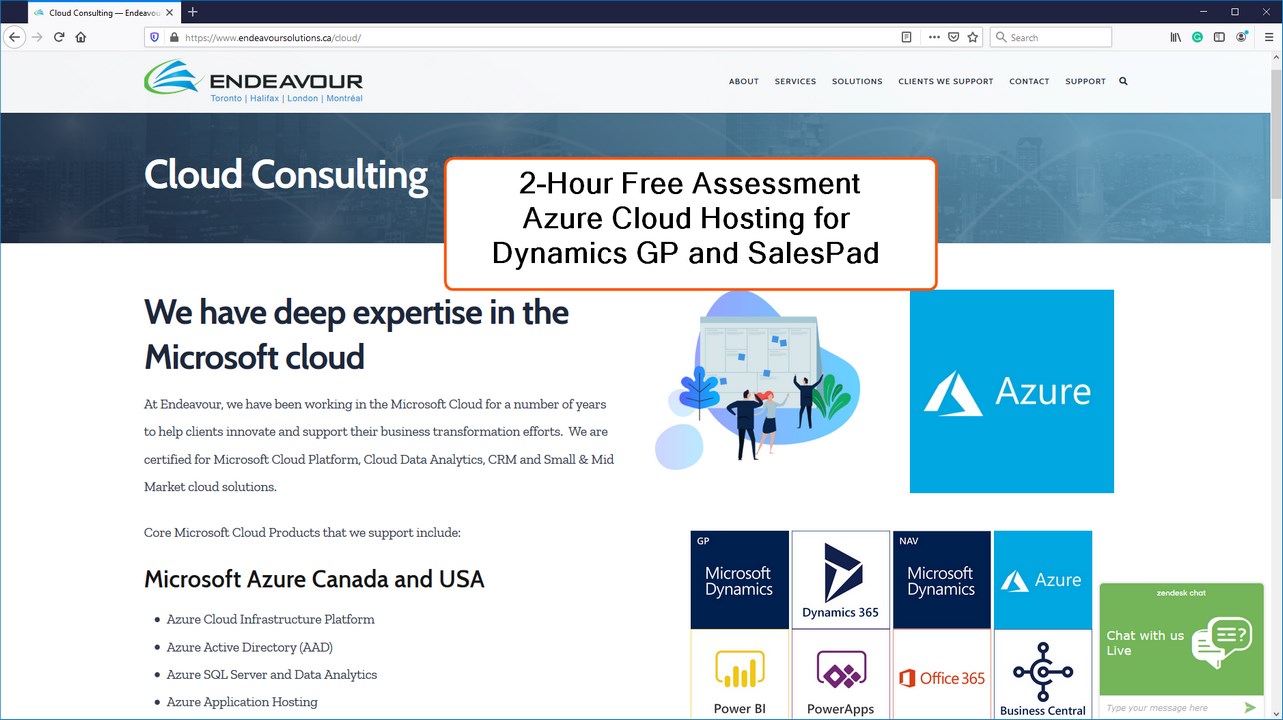The image size is (1283, 720).
Task: View site security padlock details
Action: coord(174,37)
